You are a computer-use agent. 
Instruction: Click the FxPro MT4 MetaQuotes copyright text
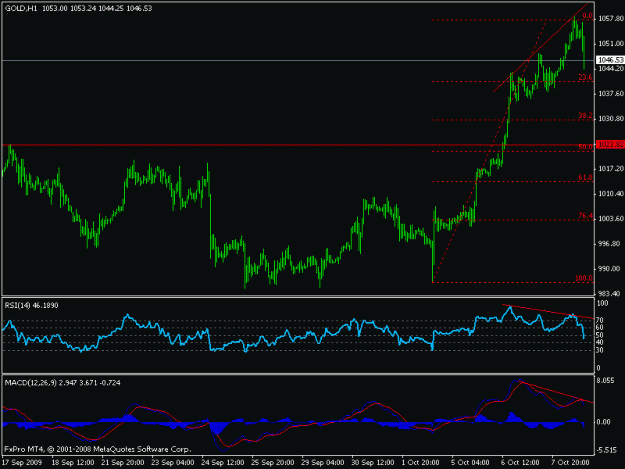tap(98, 449)
